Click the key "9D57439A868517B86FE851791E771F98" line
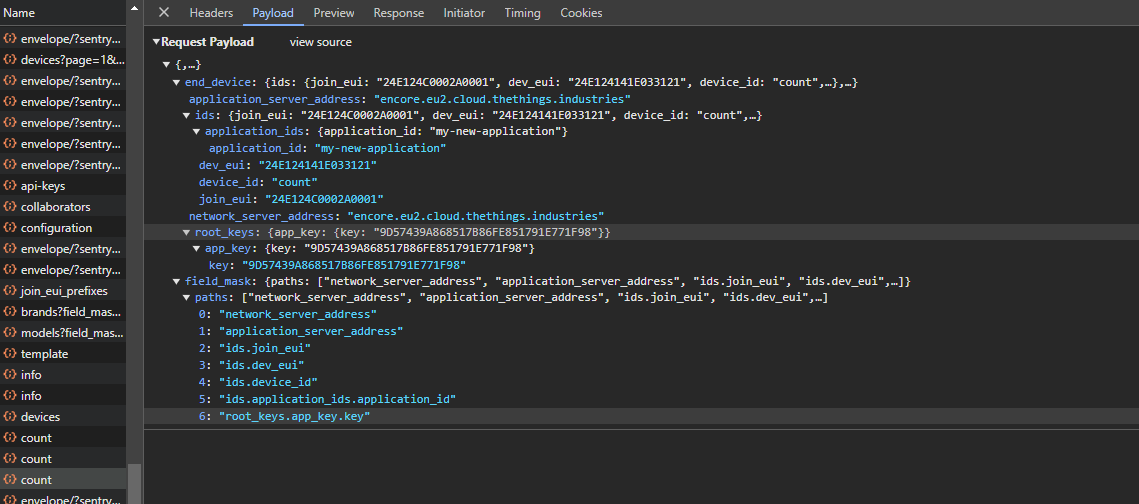 tap(337, 266)
